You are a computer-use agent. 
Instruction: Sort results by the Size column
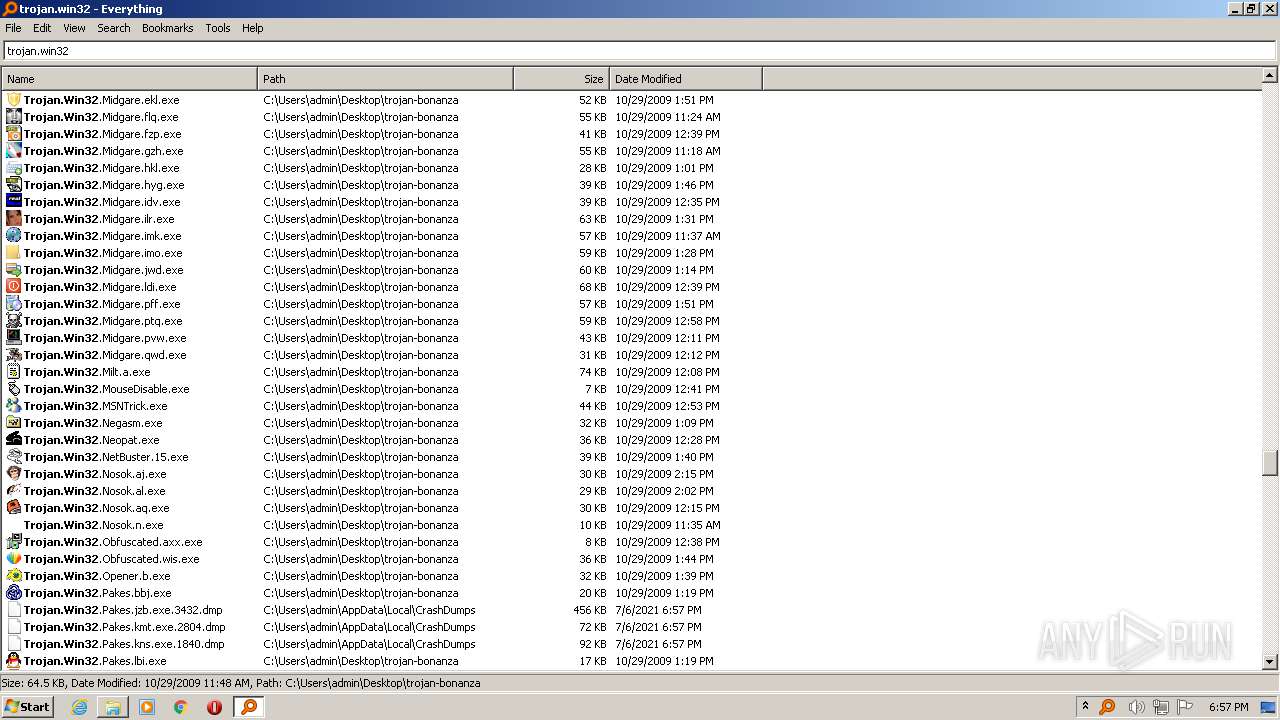pyautogui.click(x=561, y=79)
